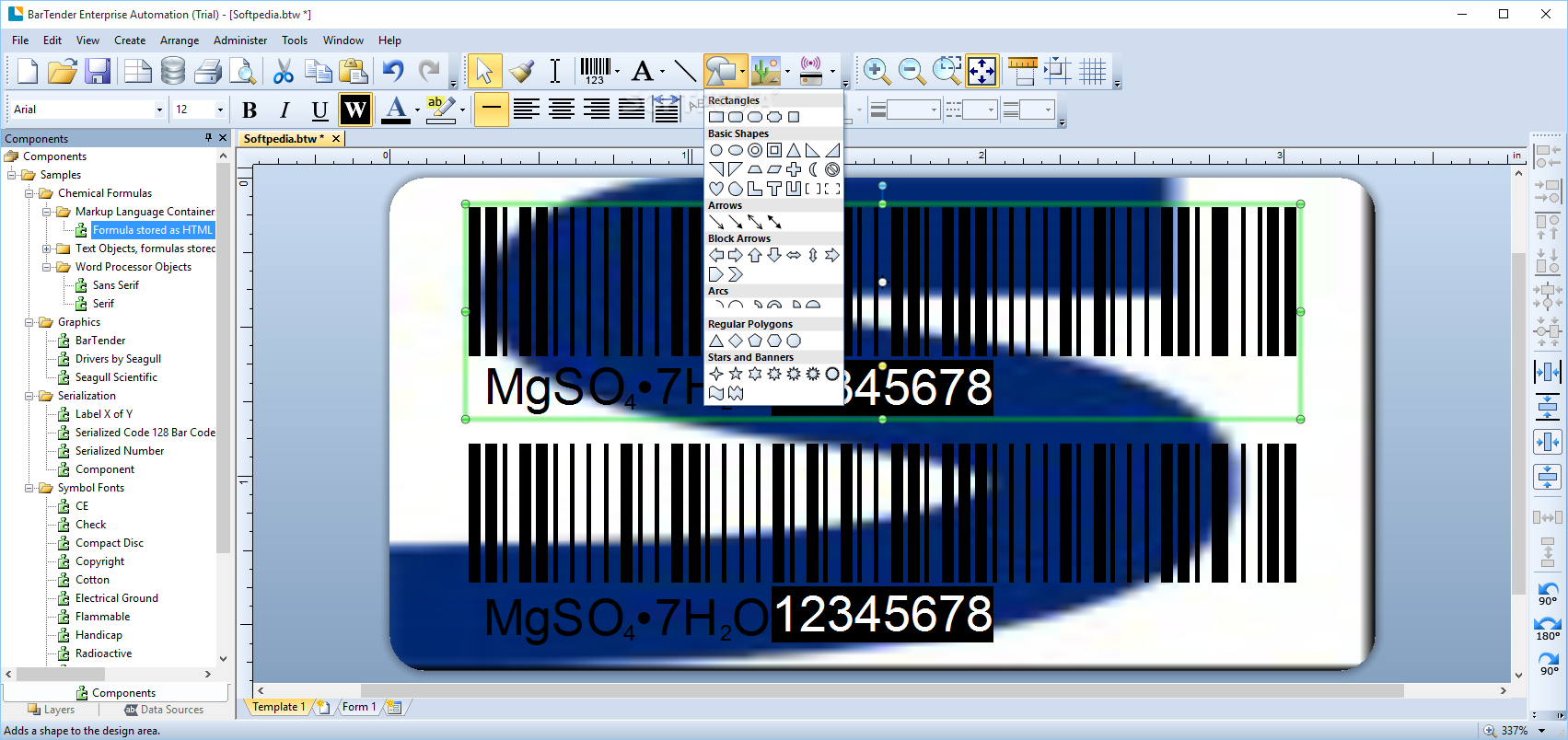
Task: Open the database connection setup icon
Action: 172,71
